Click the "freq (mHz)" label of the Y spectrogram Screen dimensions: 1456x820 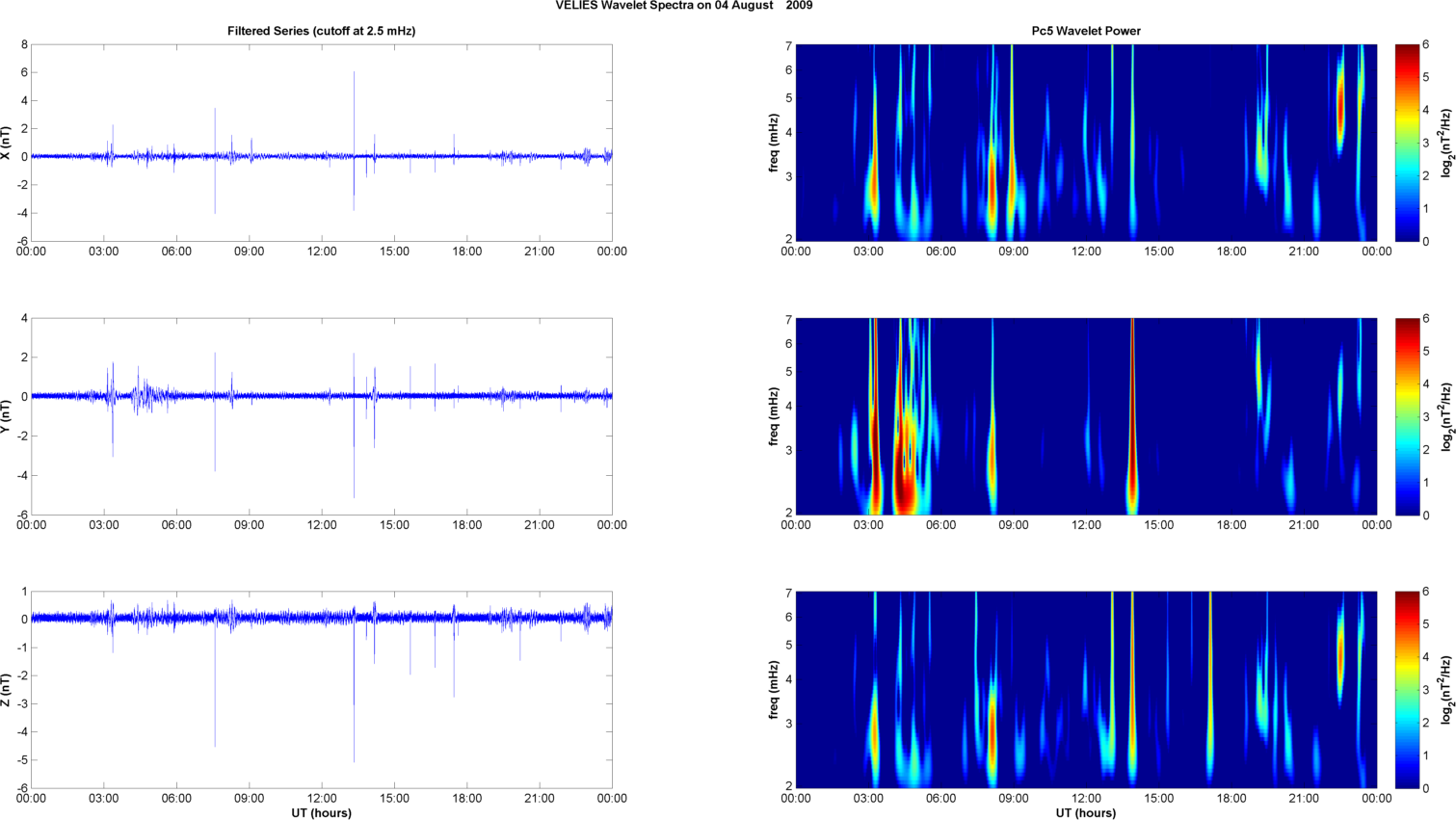click(774, 416)
